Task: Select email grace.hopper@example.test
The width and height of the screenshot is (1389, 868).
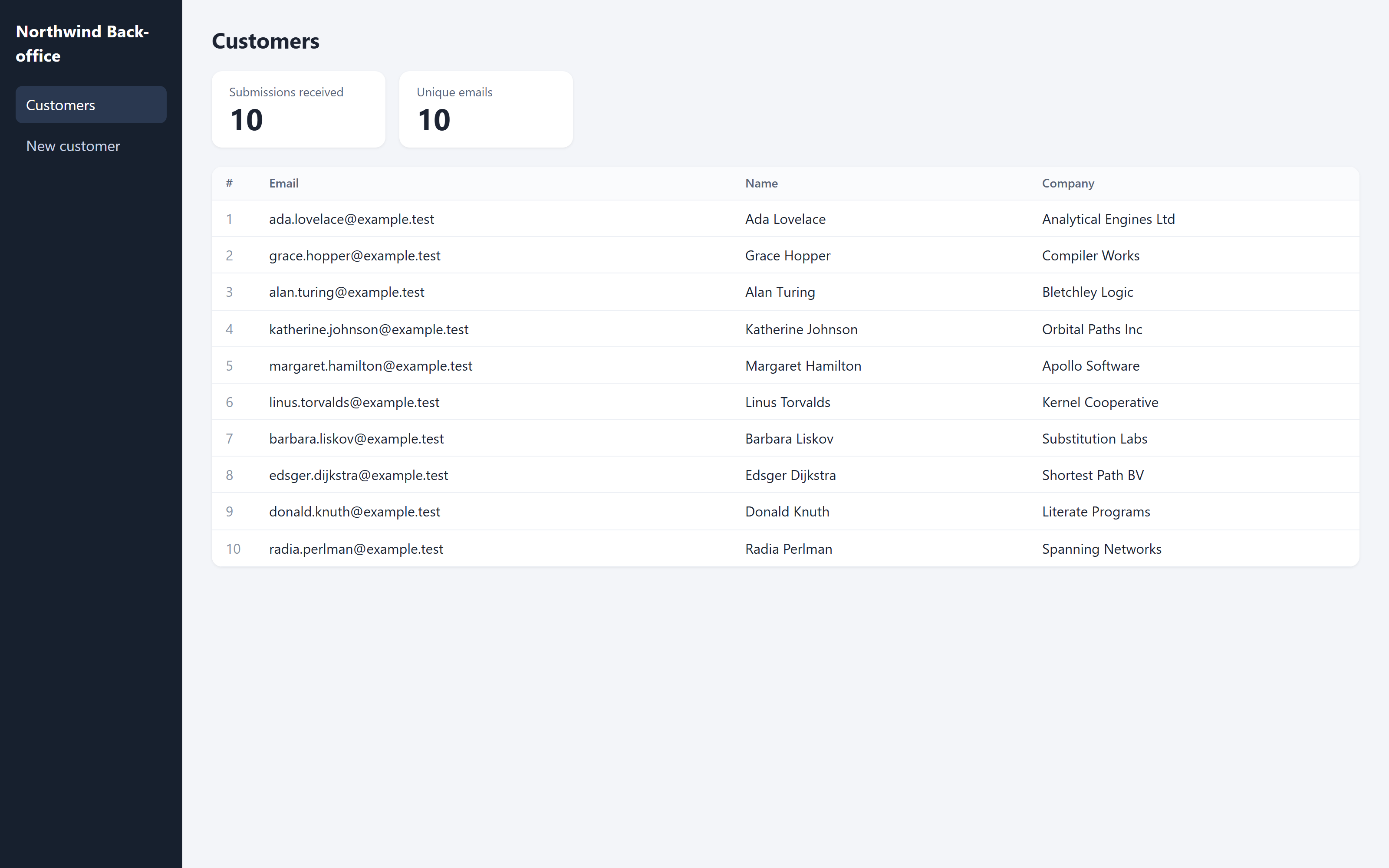Action: [355, 256]
